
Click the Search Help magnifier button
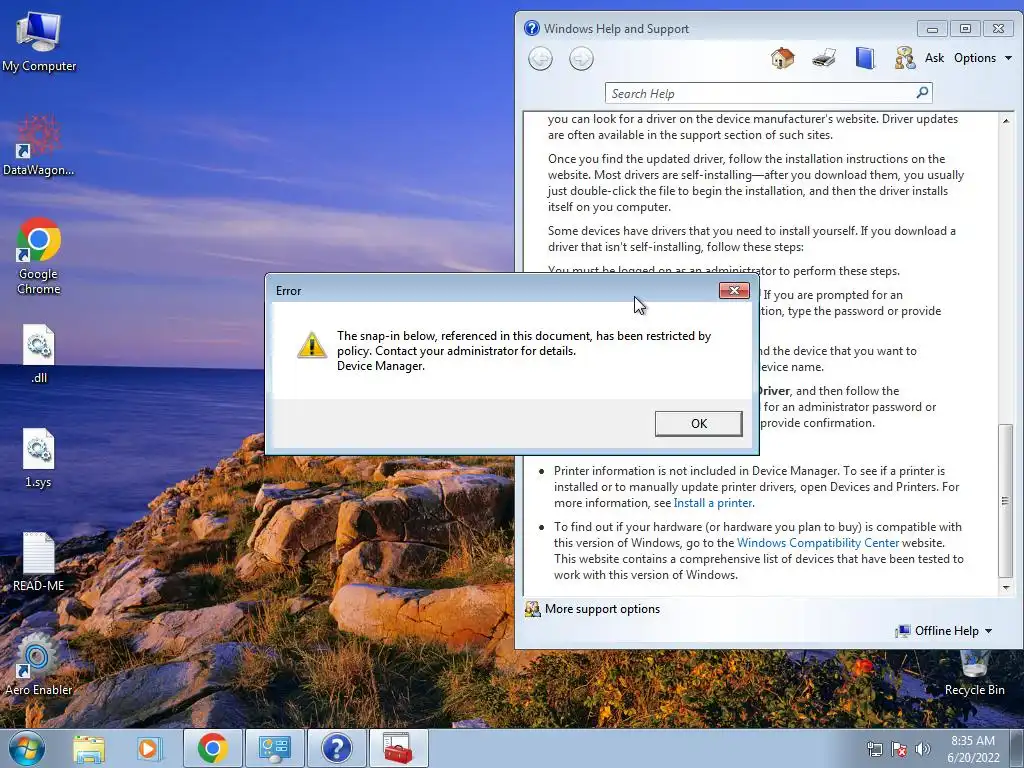[922, 93]
